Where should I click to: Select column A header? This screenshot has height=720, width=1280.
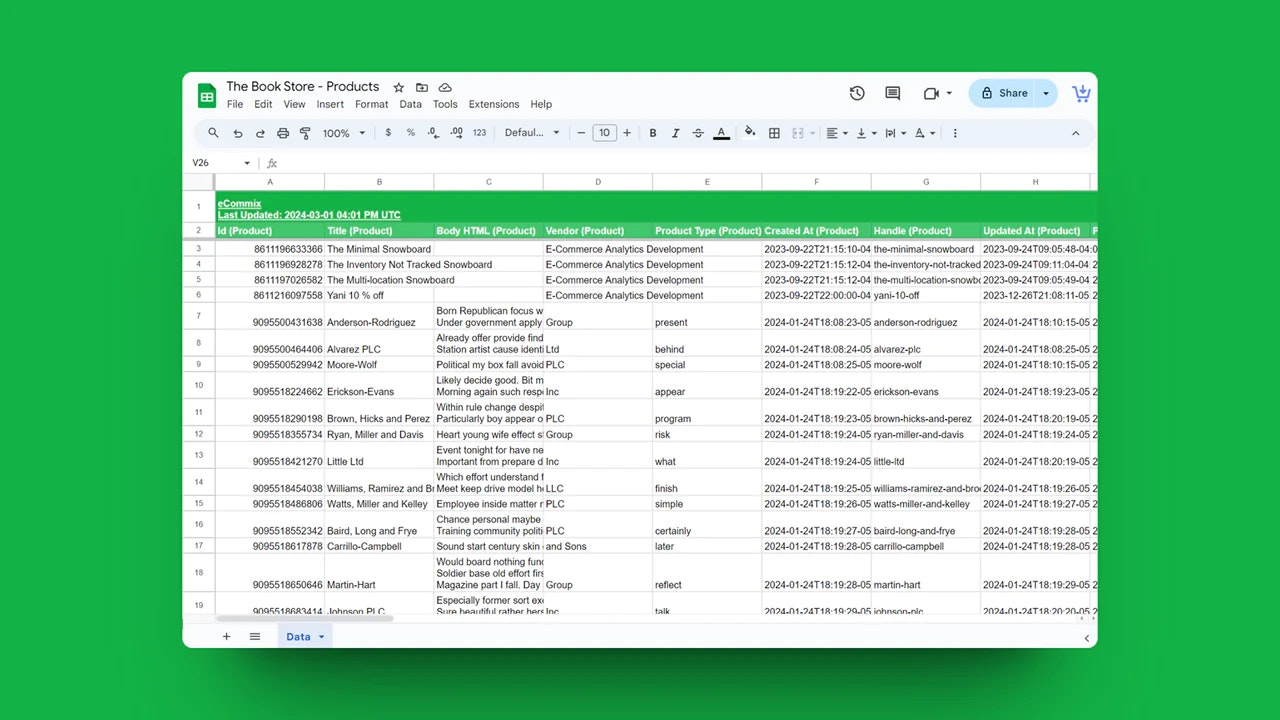click(x=270, y=182)
